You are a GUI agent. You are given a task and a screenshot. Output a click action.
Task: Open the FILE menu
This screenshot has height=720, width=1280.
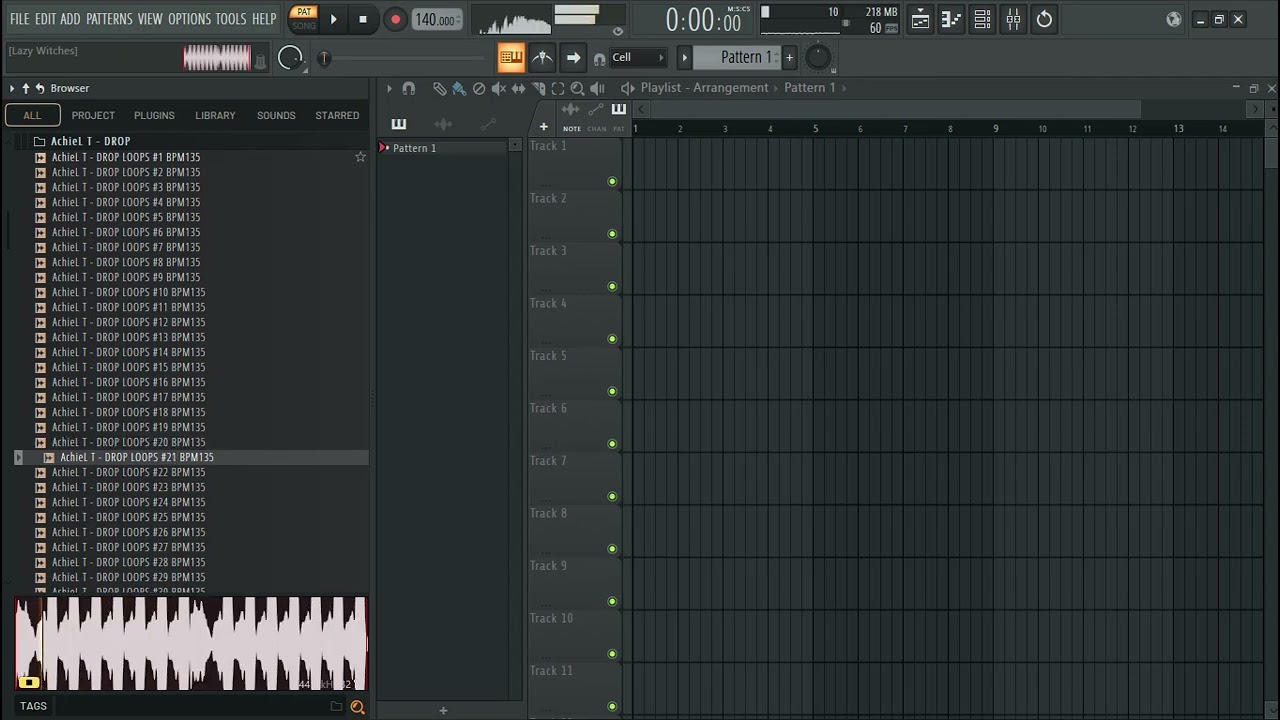coord(20,19)
